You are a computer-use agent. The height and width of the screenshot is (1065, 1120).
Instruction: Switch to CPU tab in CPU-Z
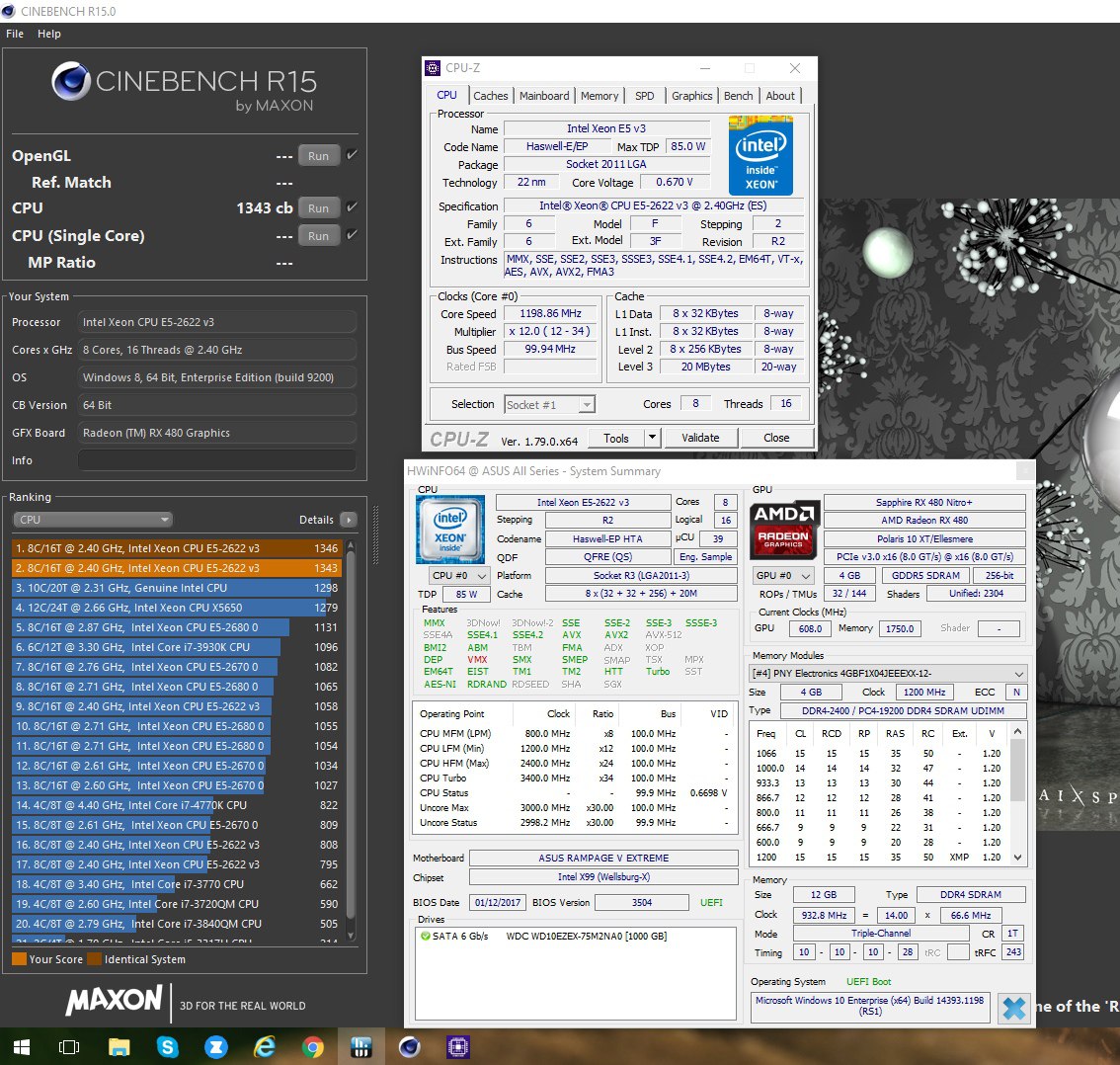[x=446, y=95]
